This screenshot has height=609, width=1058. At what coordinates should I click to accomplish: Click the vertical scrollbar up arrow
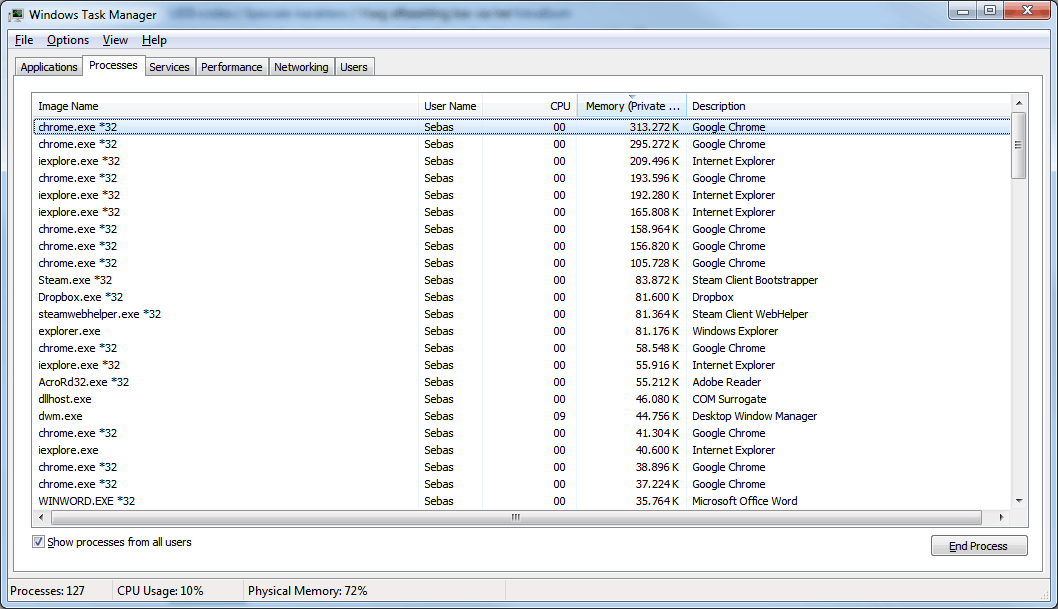1019,103
